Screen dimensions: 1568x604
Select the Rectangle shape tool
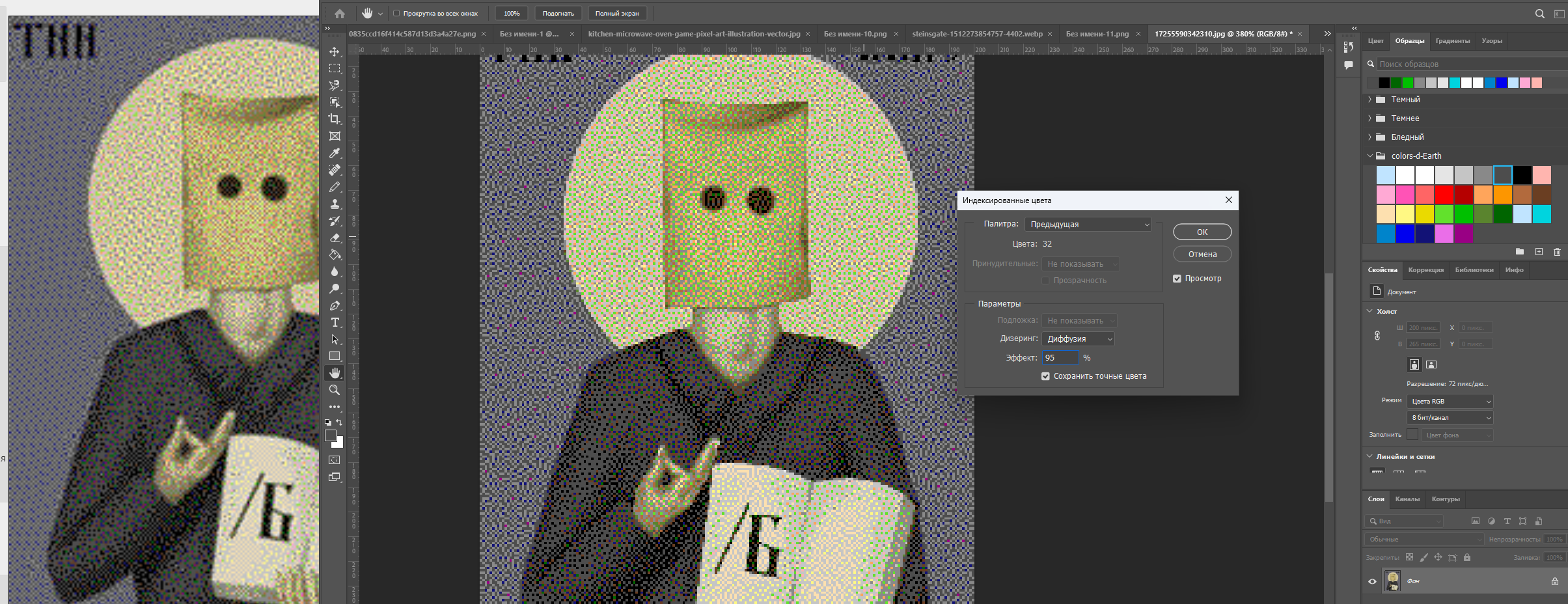click(335, 356)
